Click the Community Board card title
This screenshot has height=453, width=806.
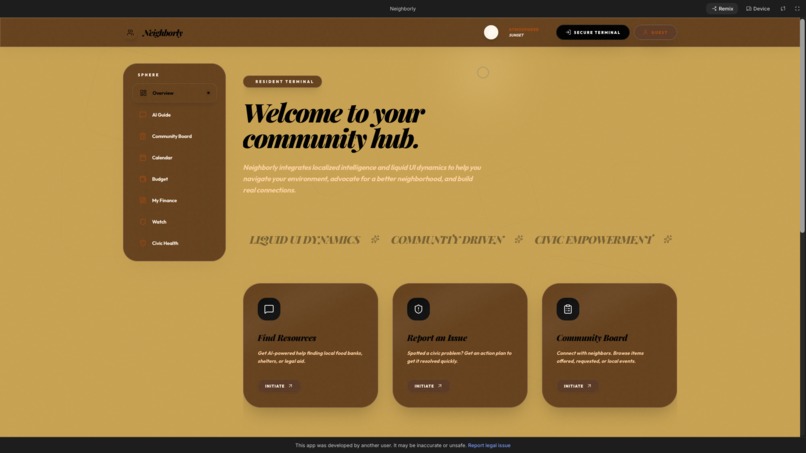coord(592,338)
